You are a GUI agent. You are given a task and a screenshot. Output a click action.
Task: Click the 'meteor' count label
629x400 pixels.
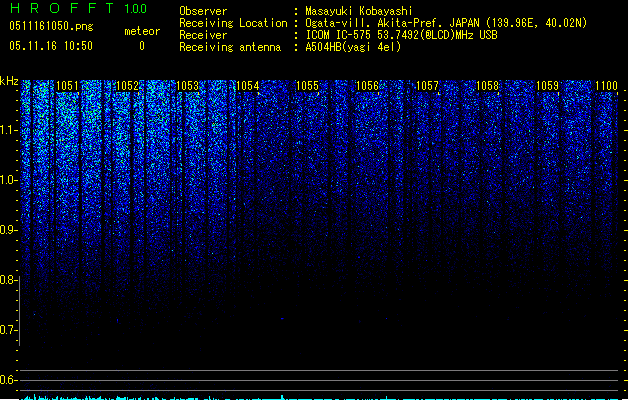pos(142,31)
